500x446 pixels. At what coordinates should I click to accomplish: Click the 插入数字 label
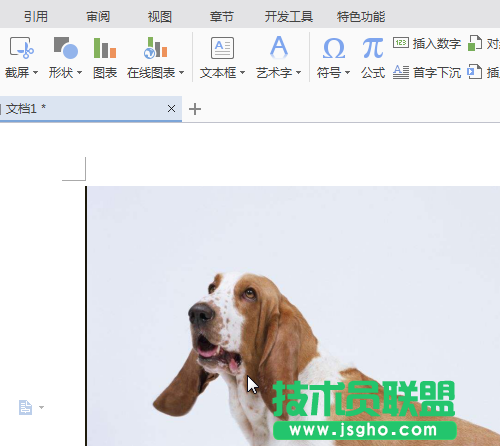tap(437, 44)
